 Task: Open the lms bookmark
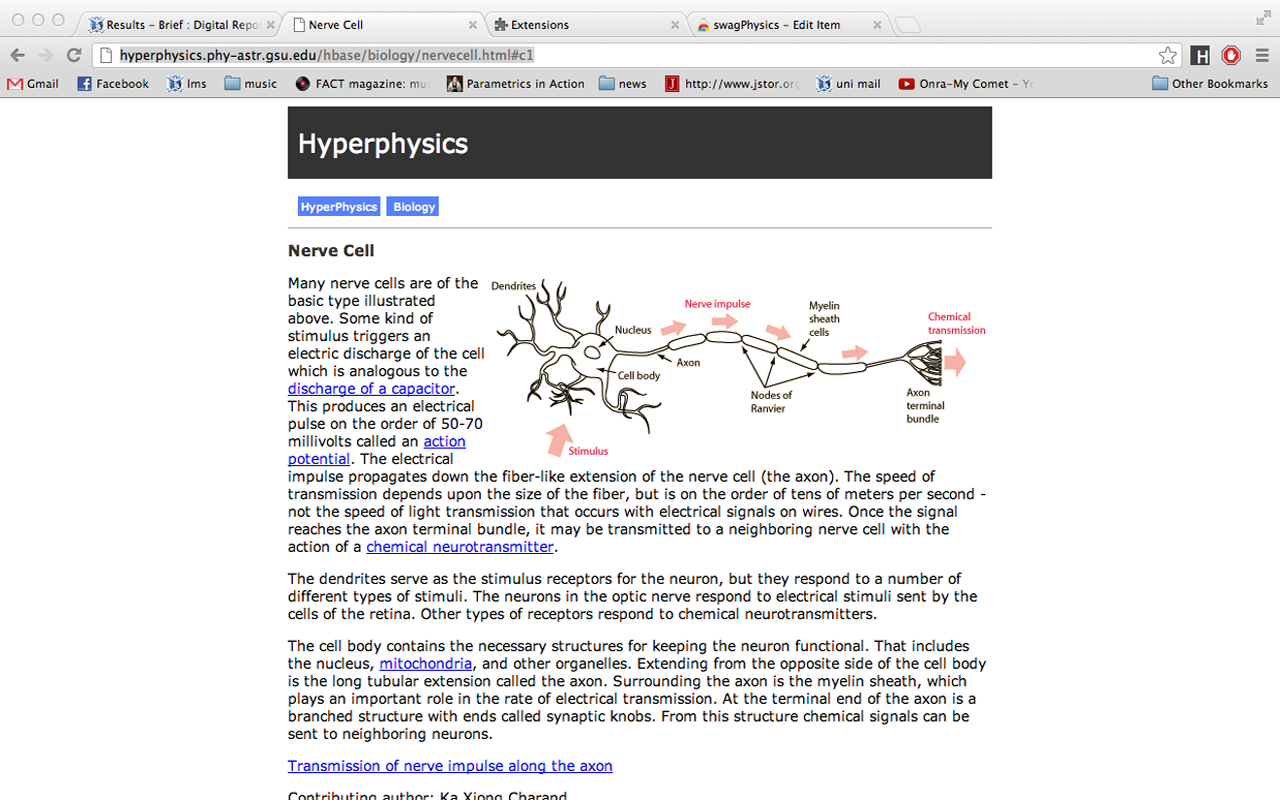187,84
